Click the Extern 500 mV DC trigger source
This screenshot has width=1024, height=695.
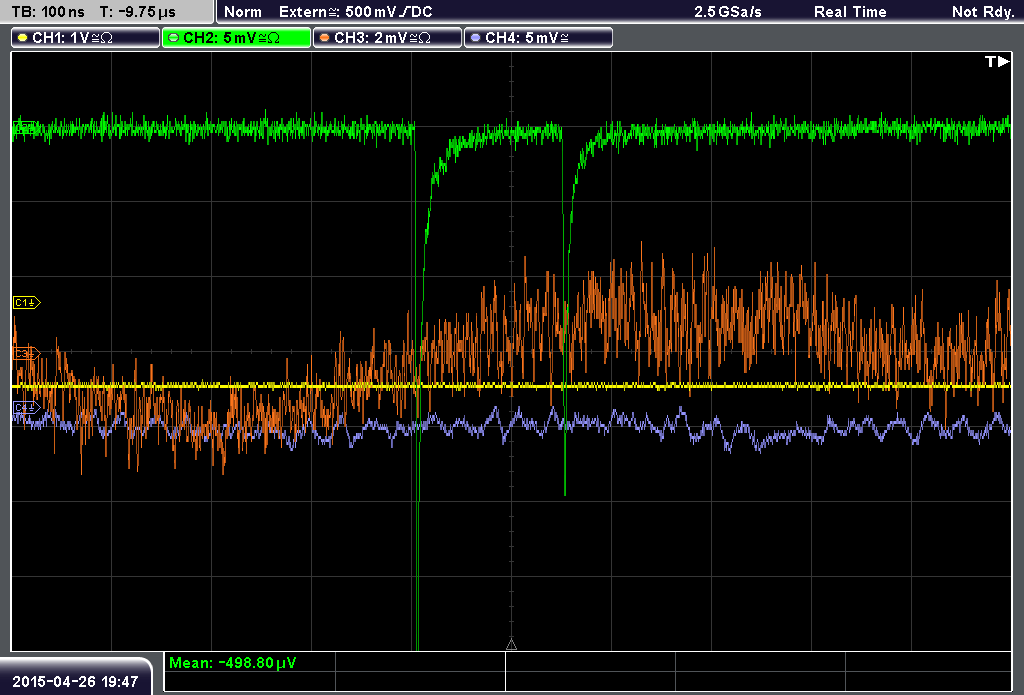point(356,12)
